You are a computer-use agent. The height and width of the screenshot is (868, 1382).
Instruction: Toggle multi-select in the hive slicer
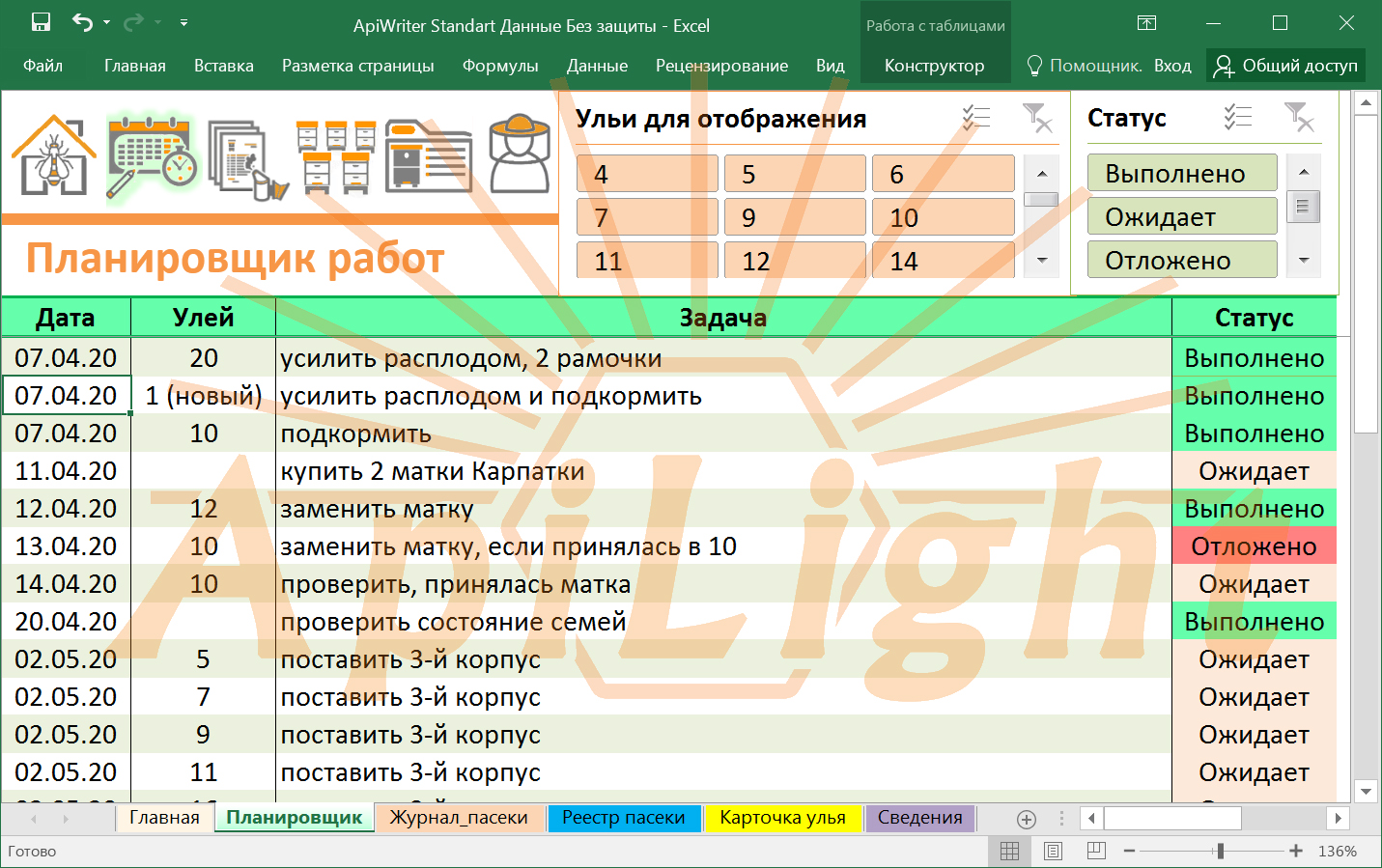(x=976, y=119)
